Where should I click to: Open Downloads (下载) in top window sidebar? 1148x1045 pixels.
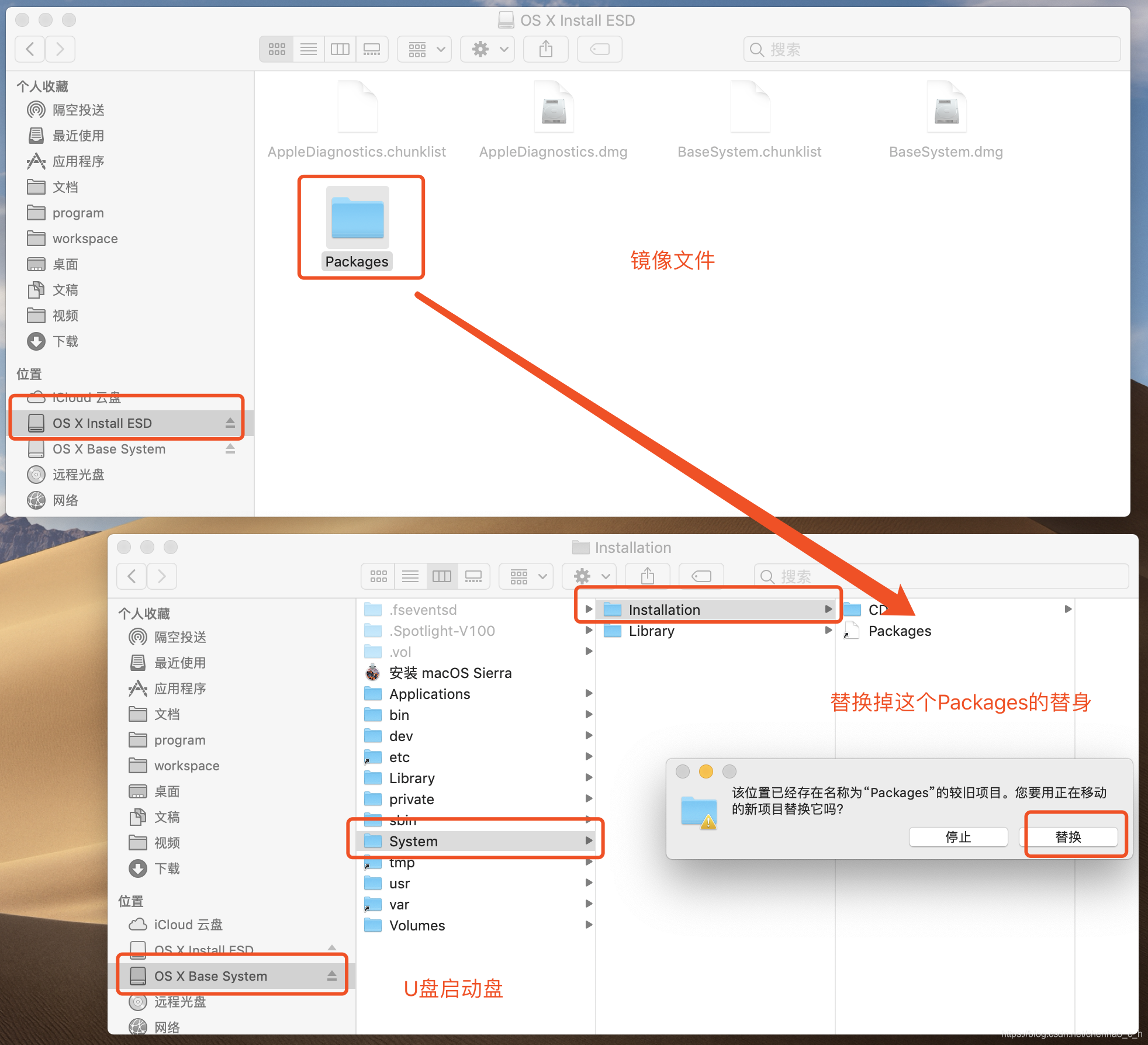tap(65, 341)
